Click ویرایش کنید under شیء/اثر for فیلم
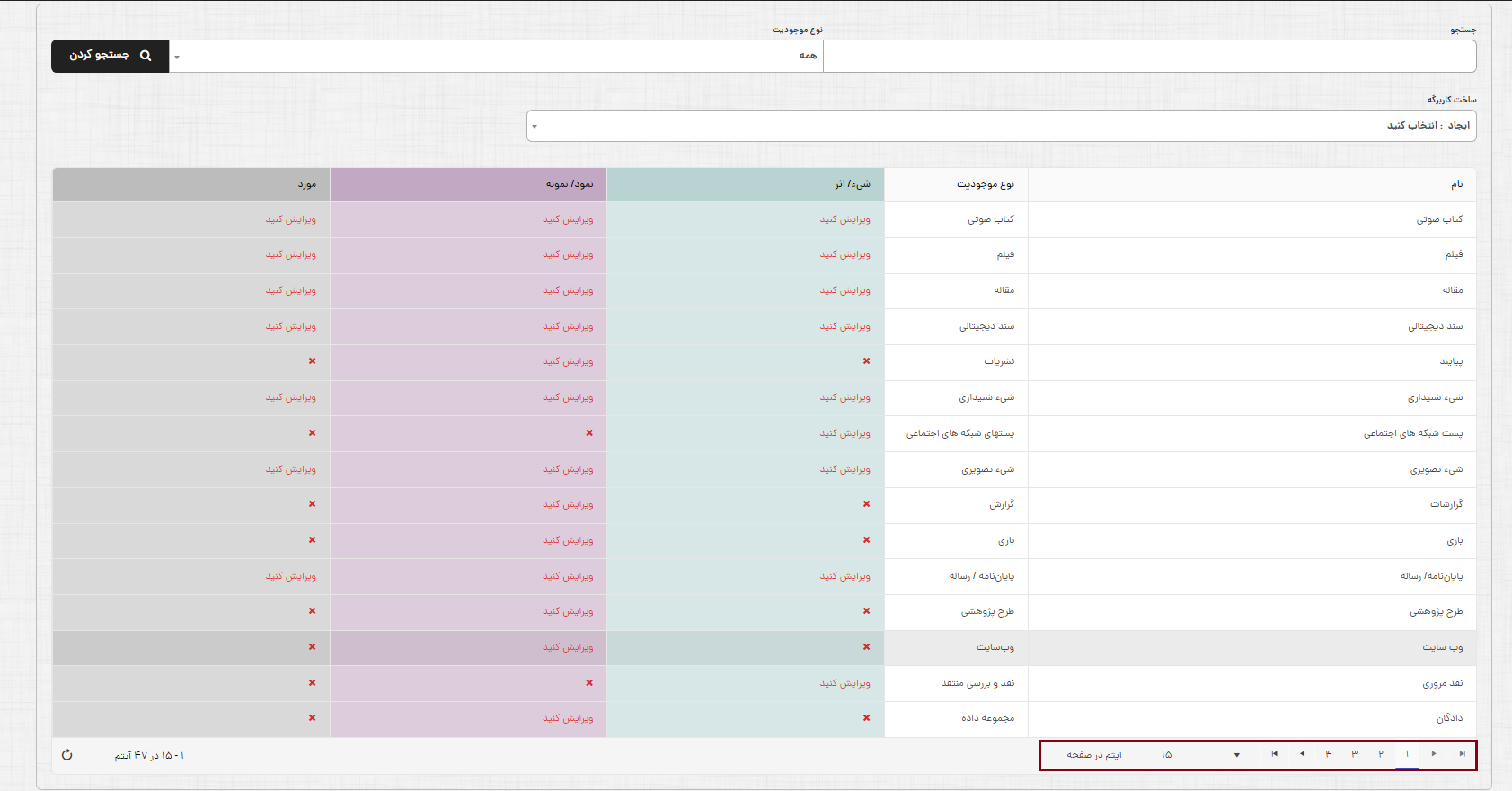 click(x=844, y=255)
